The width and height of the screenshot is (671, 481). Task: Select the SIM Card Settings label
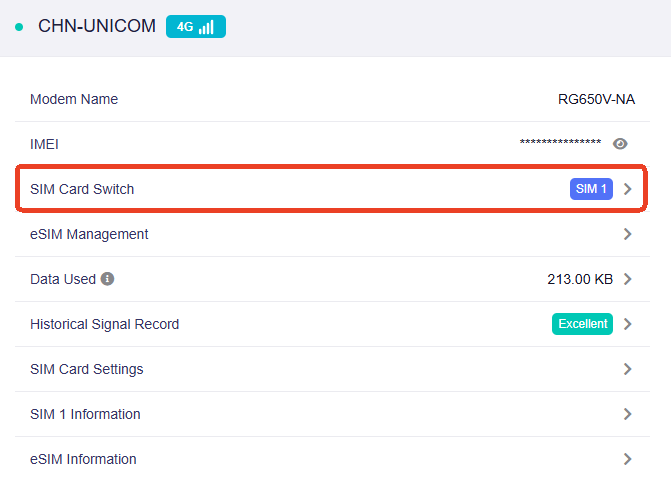(x=87, y=369)
